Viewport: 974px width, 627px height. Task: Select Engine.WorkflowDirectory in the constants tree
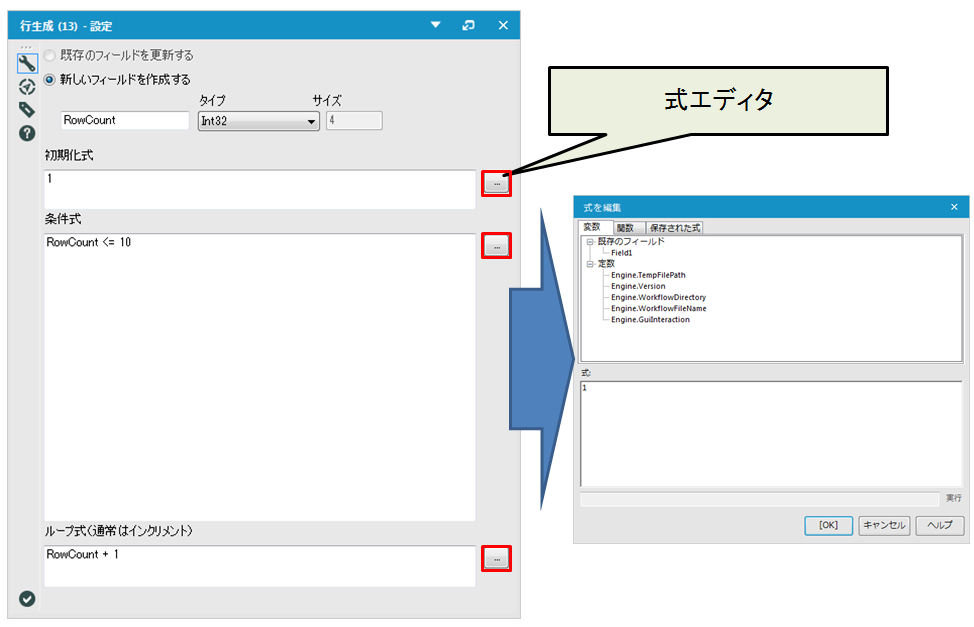658,297
